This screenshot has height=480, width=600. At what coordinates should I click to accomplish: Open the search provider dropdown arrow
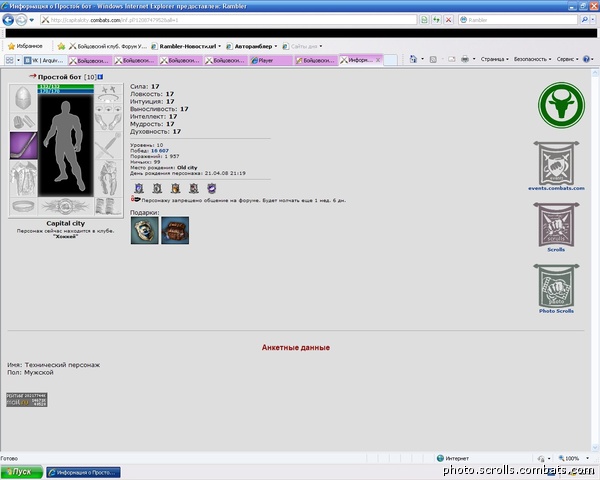point(593,20)
